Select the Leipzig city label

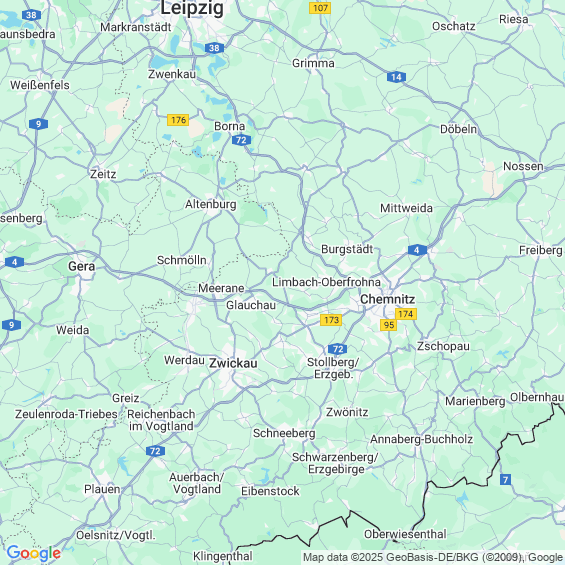pyautogui.click(x=192, y=8)
